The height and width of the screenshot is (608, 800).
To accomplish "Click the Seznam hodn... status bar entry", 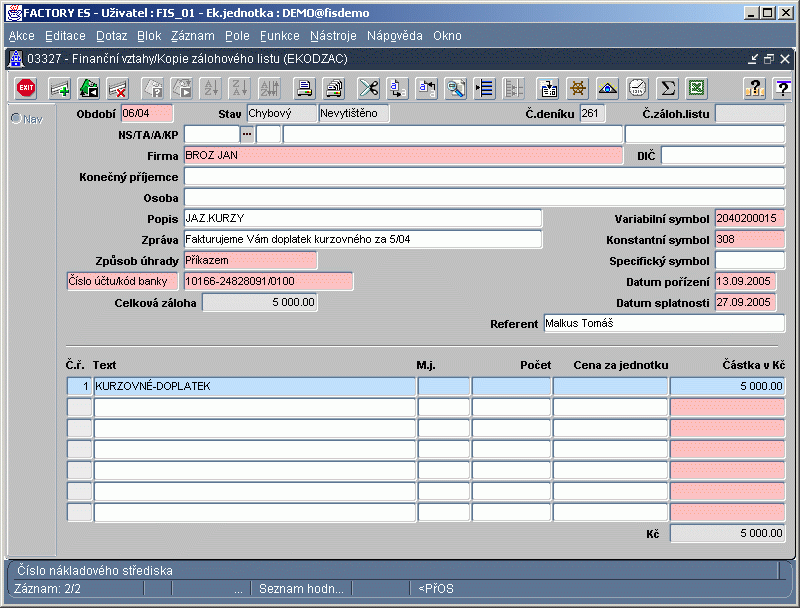I will (302, 589).
